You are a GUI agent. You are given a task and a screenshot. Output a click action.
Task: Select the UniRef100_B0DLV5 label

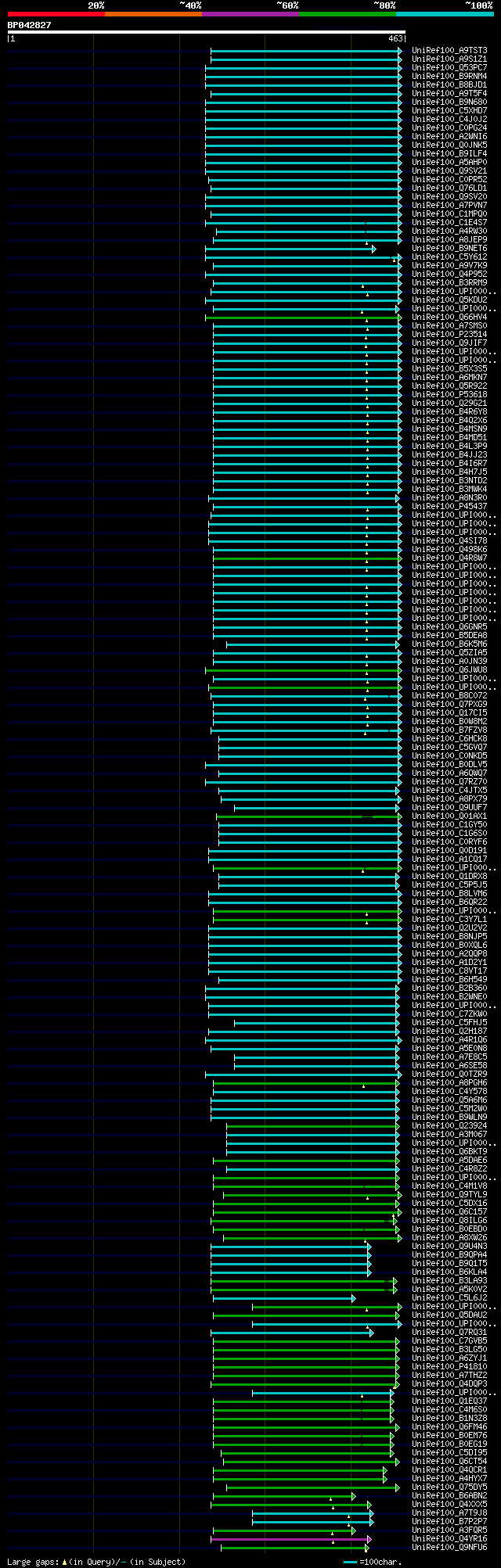pos(449,765)
